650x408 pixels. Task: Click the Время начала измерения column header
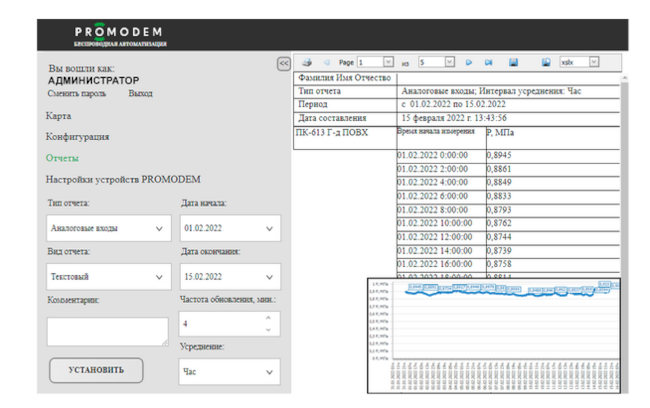click(x=441, y=138)
